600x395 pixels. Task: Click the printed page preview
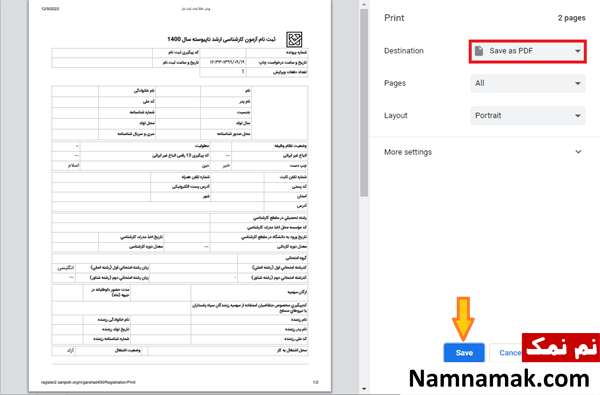click(x=180, y=195)
